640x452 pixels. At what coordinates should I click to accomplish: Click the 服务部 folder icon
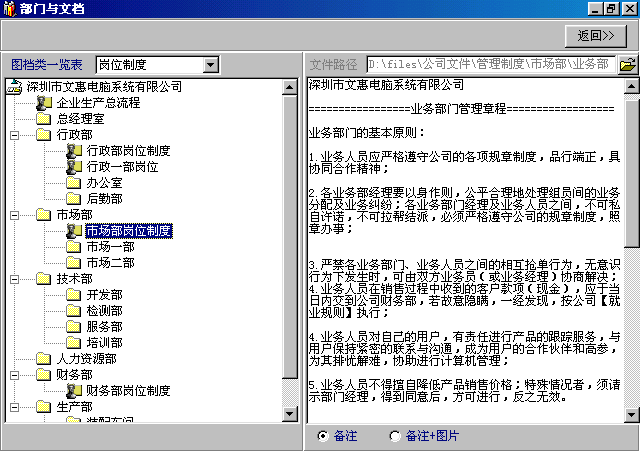[x=73, y=327]
